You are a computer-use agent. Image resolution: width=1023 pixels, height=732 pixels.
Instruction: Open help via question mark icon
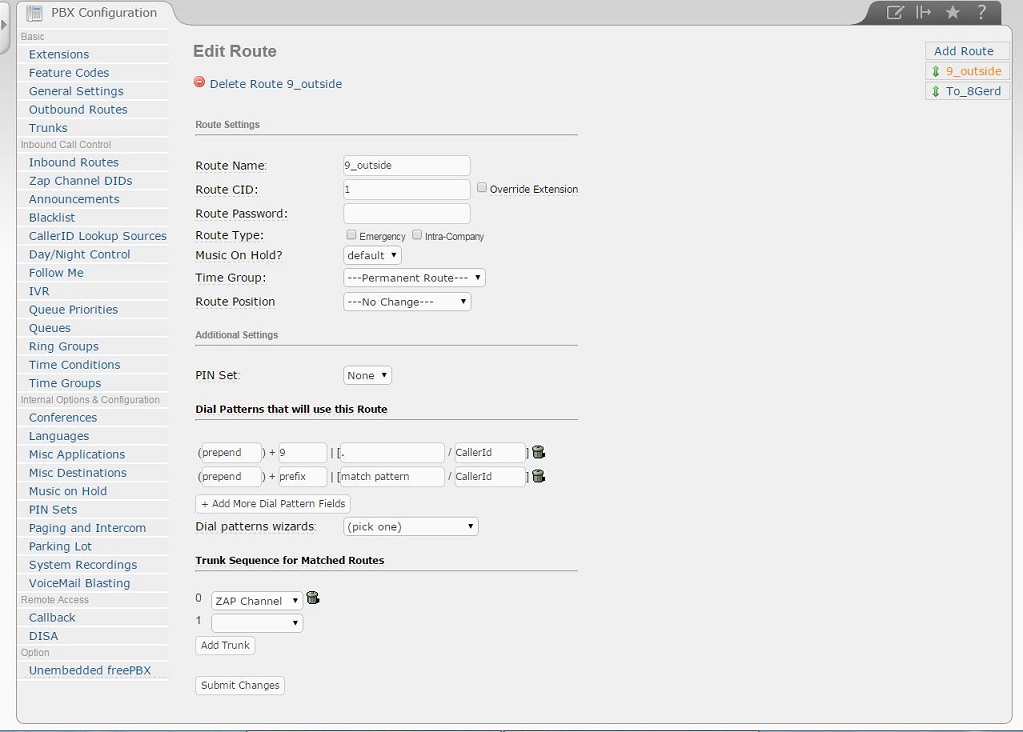[x=982, y=13]
